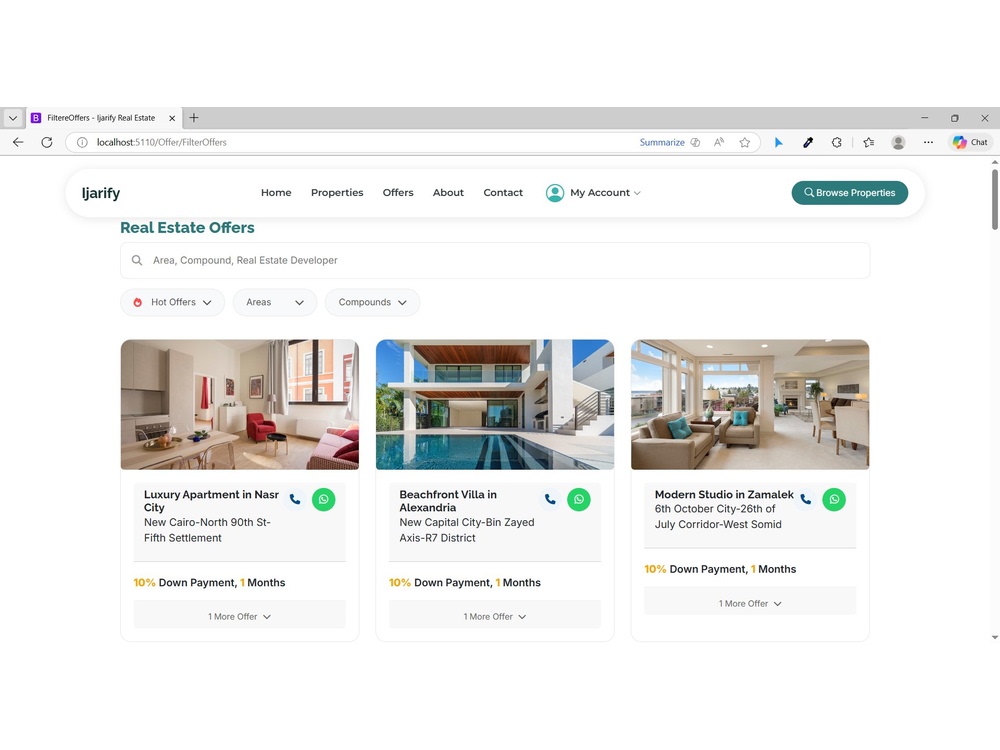Click the Ijarify logo
Viewport: 1000px width, 750px height.
pyautogui.click(x=101, y=193)
